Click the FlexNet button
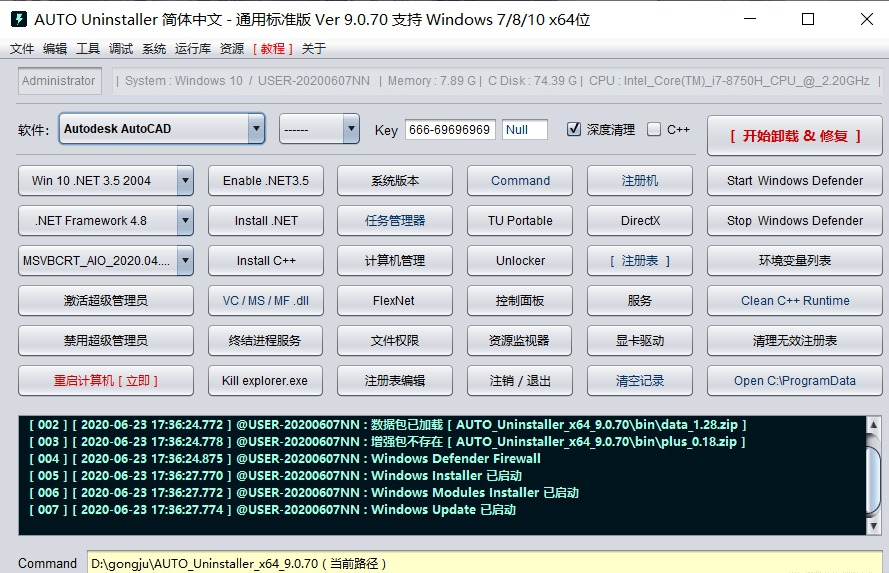 tap(395, 300)
